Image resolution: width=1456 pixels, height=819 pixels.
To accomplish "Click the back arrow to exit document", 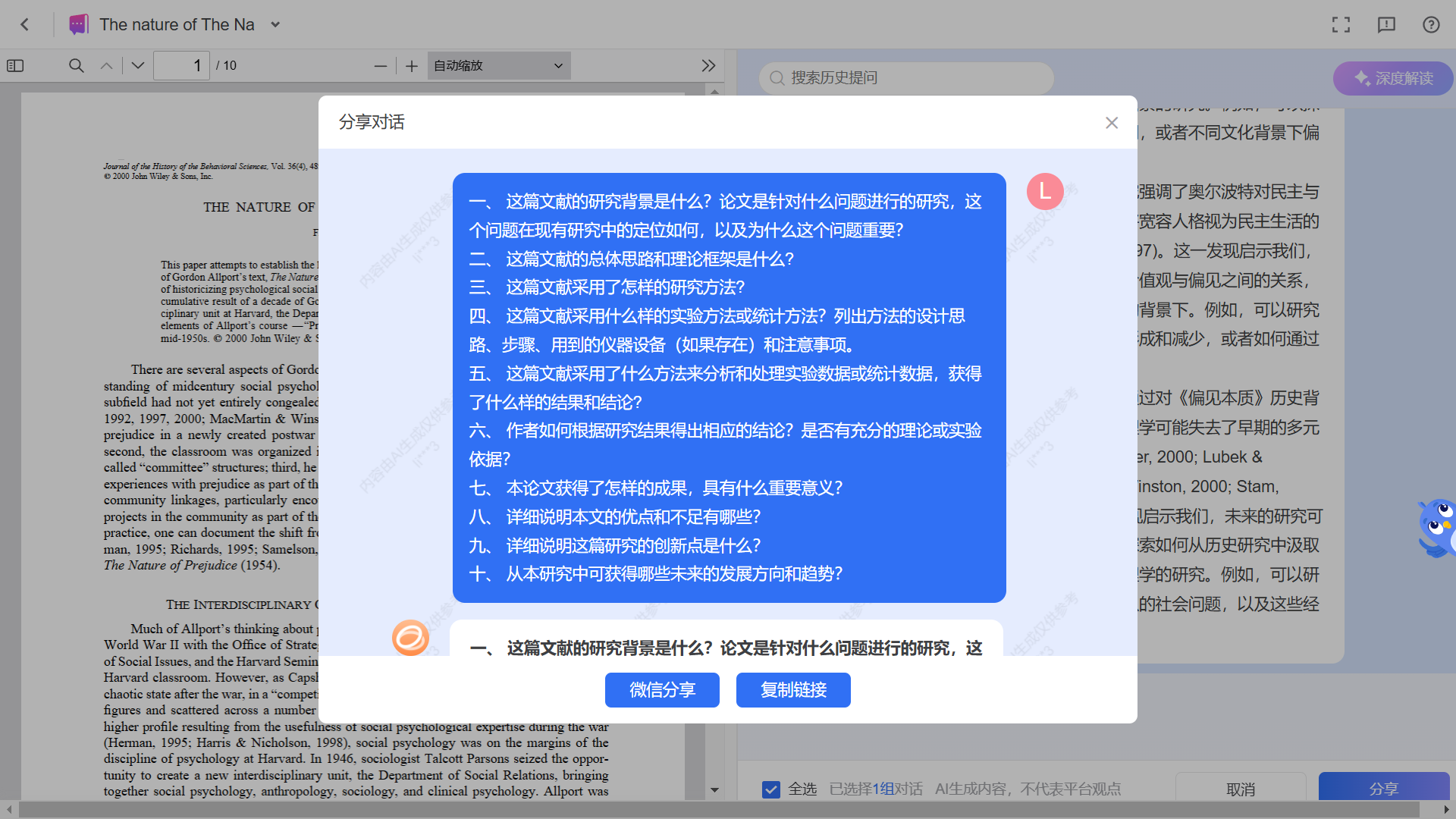I will coord(25,24).
